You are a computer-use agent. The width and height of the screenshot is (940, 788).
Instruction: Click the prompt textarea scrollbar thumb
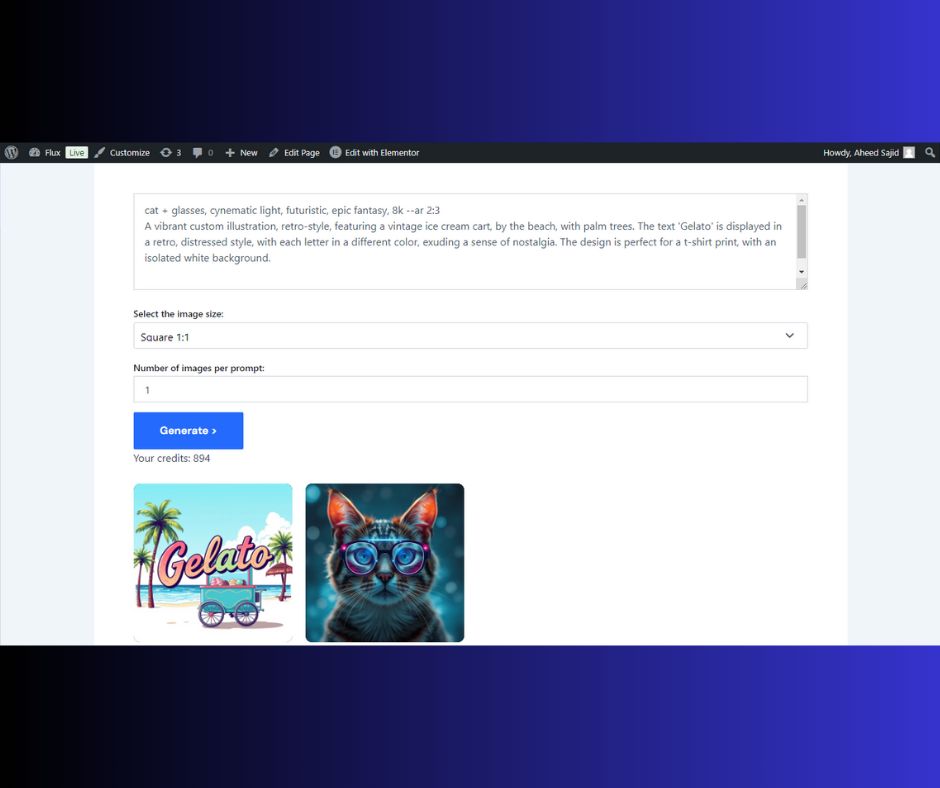click(802, 231)
